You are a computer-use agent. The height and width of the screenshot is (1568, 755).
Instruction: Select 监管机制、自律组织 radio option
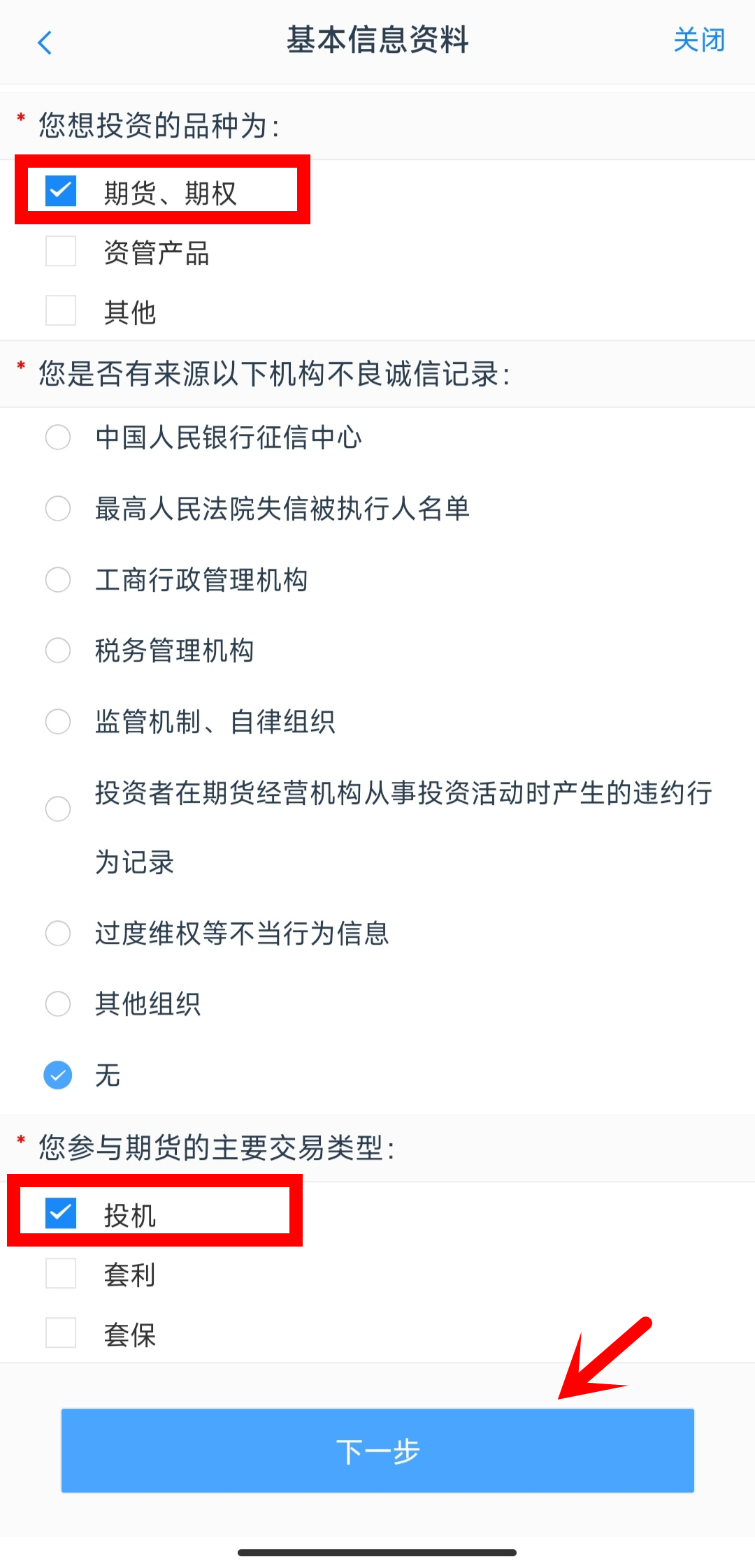coord(58,722)
